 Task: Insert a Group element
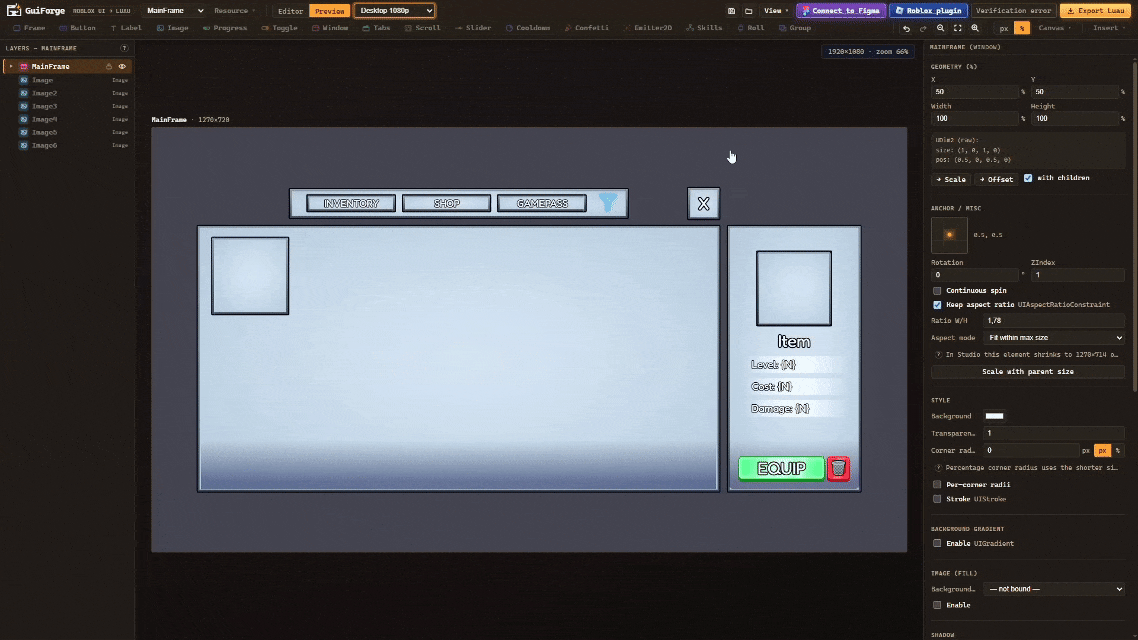[x=795, y=28]
